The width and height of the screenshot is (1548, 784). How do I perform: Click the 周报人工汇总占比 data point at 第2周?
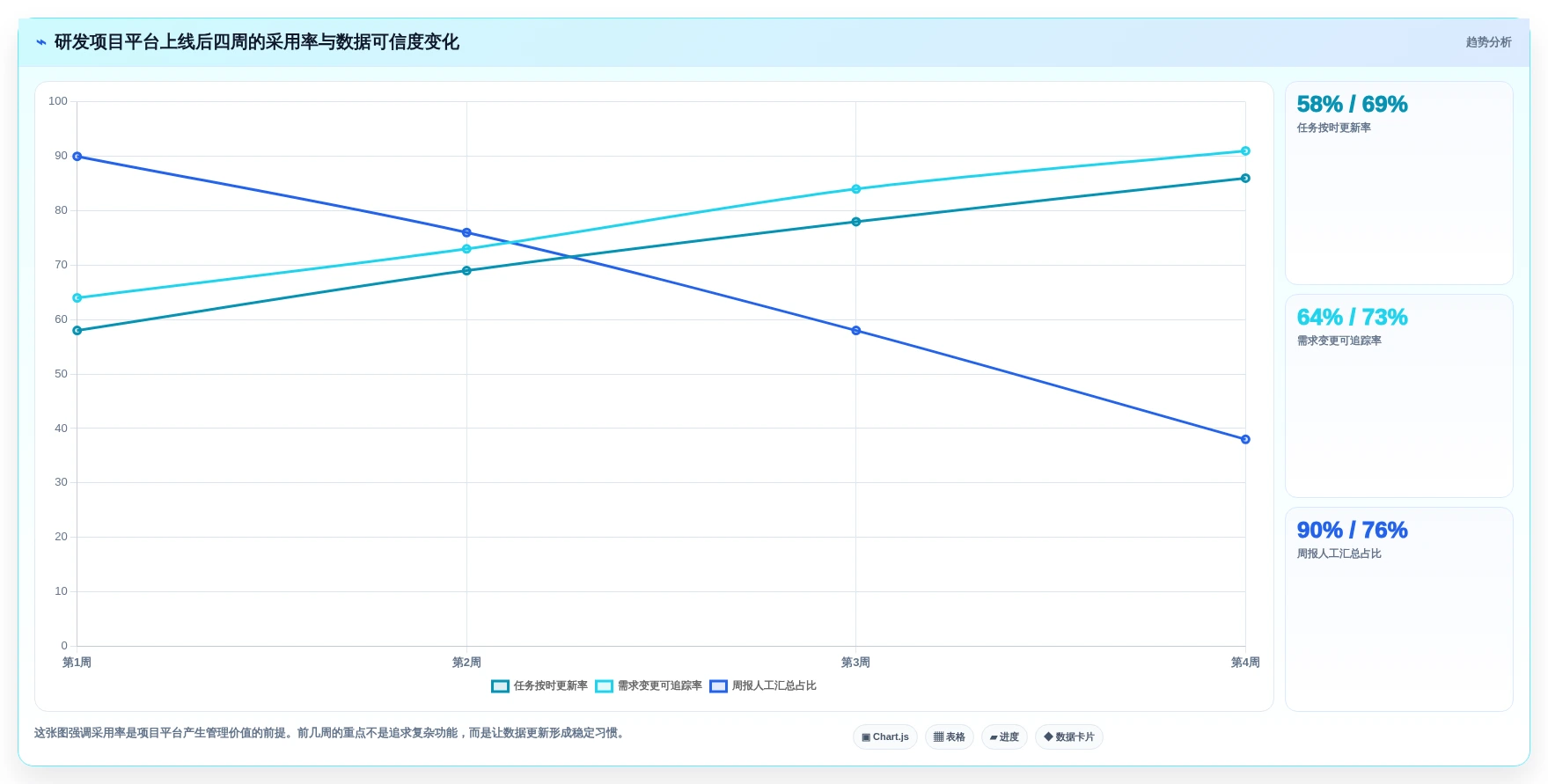pyautogui.click(x=466, y=233)
